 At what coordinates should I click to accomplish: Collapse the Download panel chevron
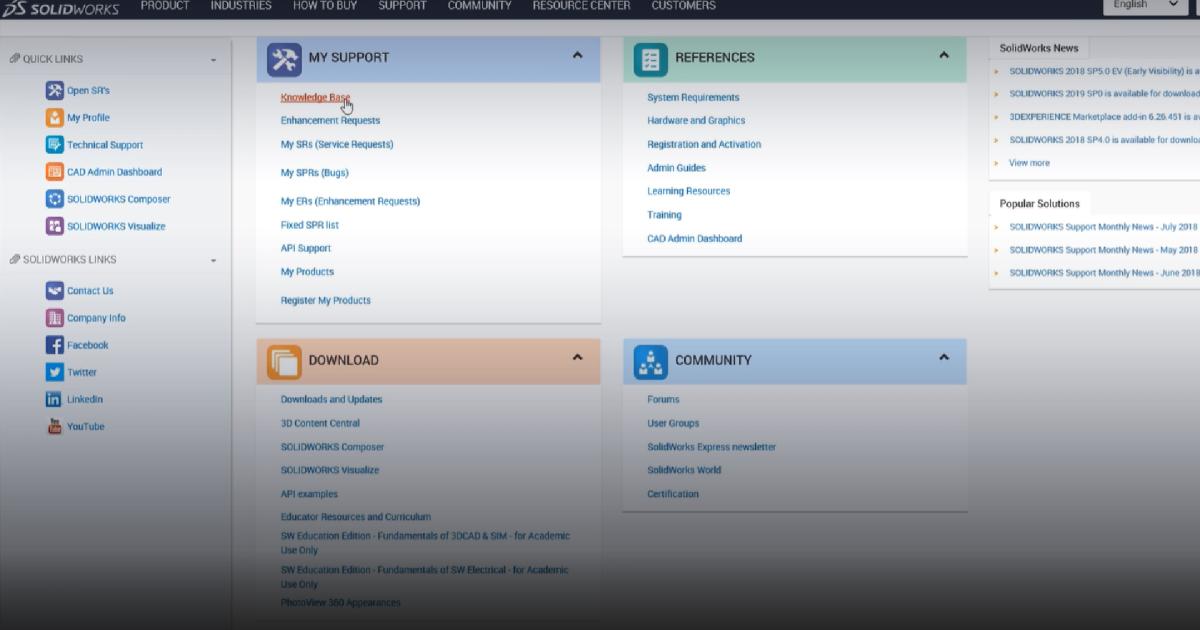577,357
